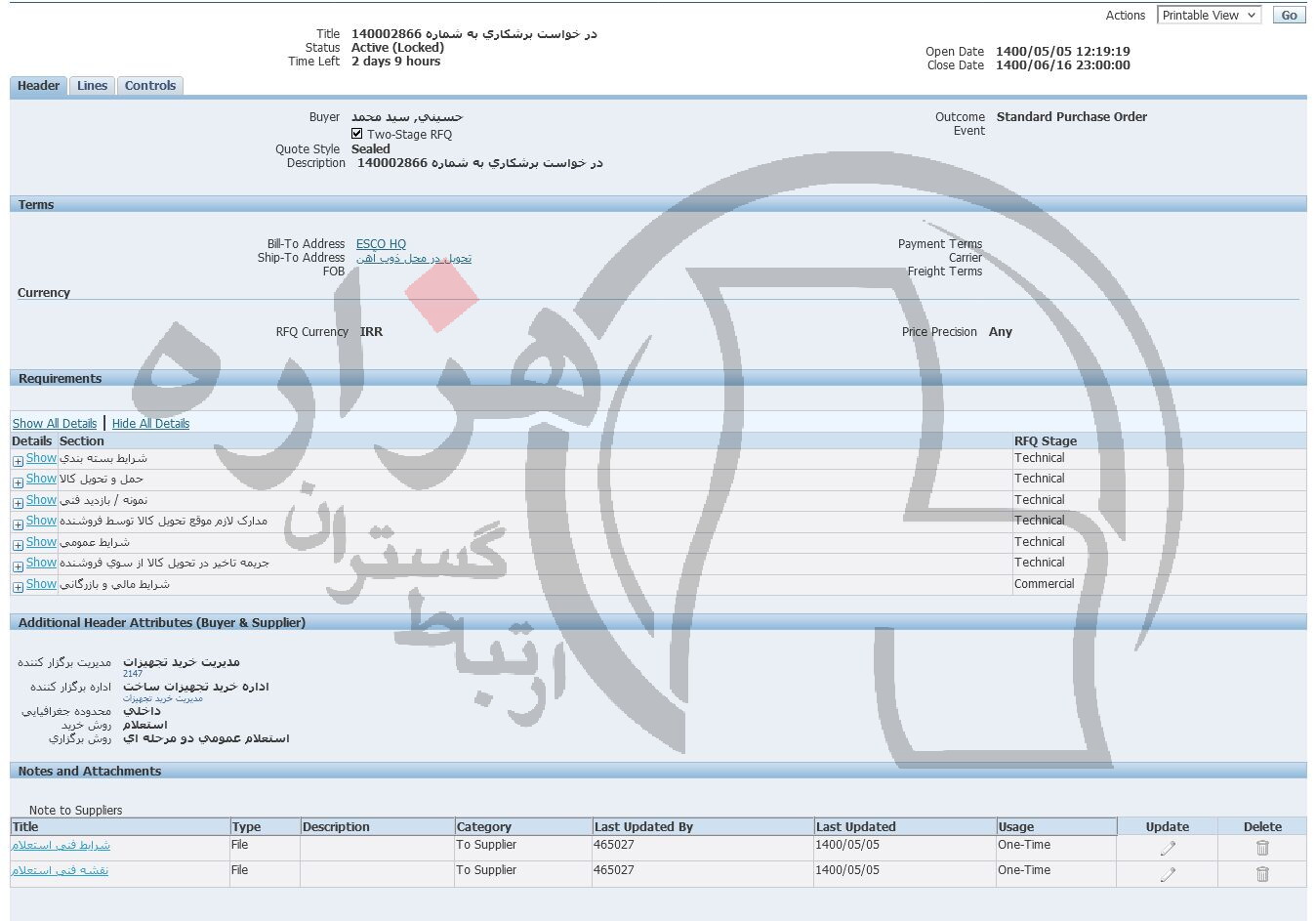Click Show All Details link
This screenshot has height=921, width=1316.
(55, 424)
